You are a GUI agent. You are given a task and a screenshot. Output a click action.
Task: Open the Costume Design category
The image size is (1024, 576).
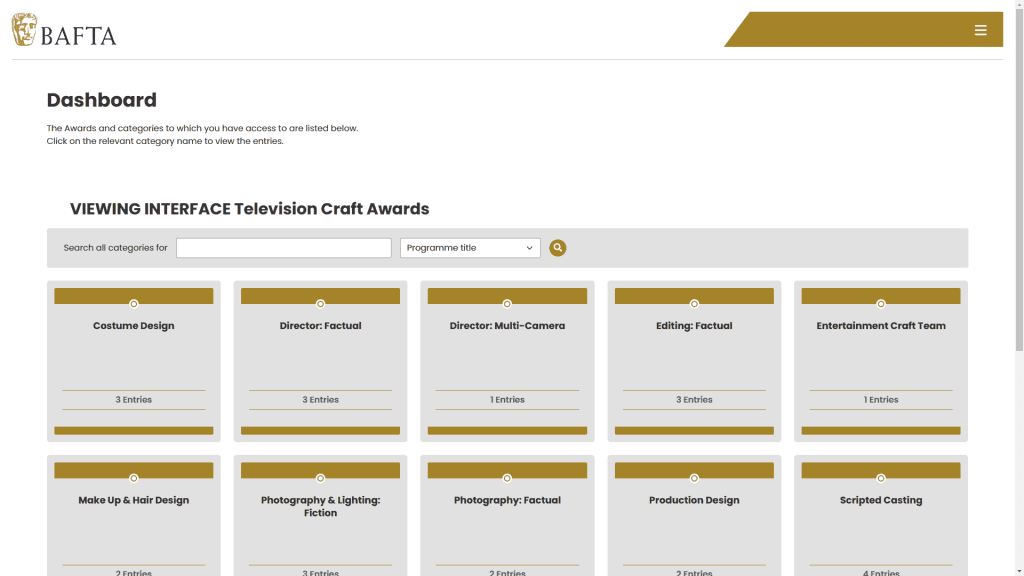point(134,326)
